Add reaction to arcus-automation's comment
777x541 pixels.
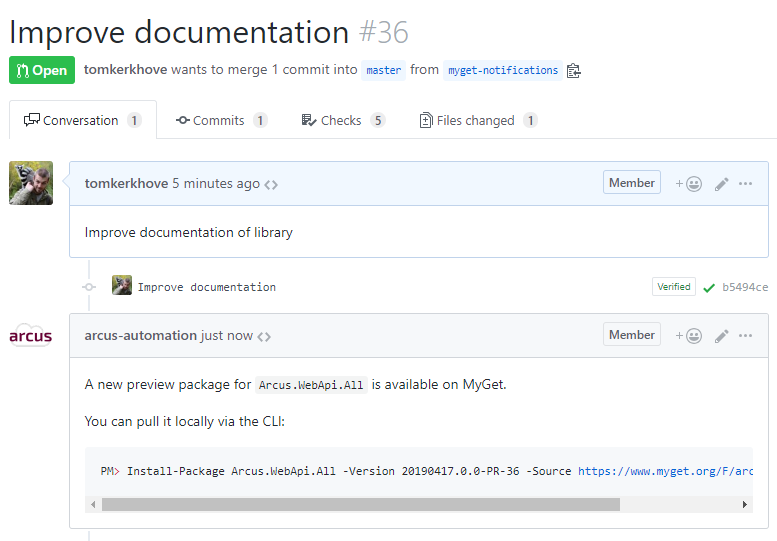(688, 336)
